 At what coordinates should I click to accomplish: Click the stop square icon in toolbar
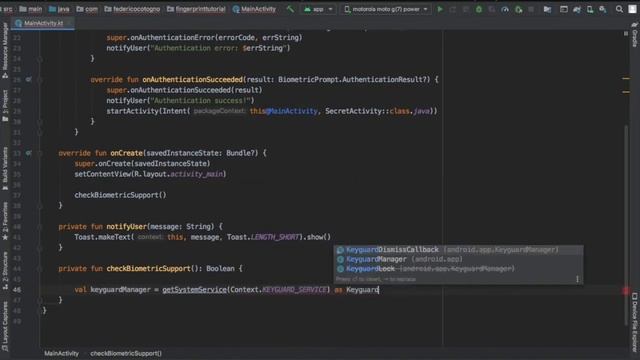pos(531,9)
